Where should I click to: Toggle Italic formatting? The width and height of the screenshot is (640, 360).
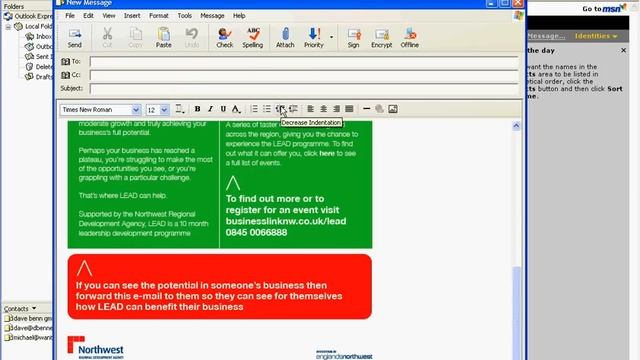click(x=210, y=109)
